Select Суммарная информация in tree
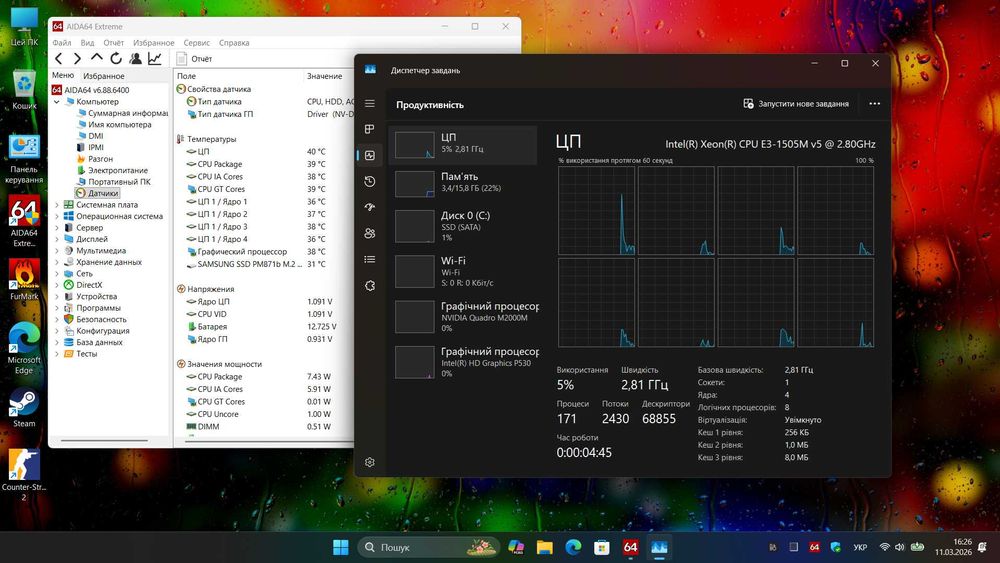 coord(122,113)
